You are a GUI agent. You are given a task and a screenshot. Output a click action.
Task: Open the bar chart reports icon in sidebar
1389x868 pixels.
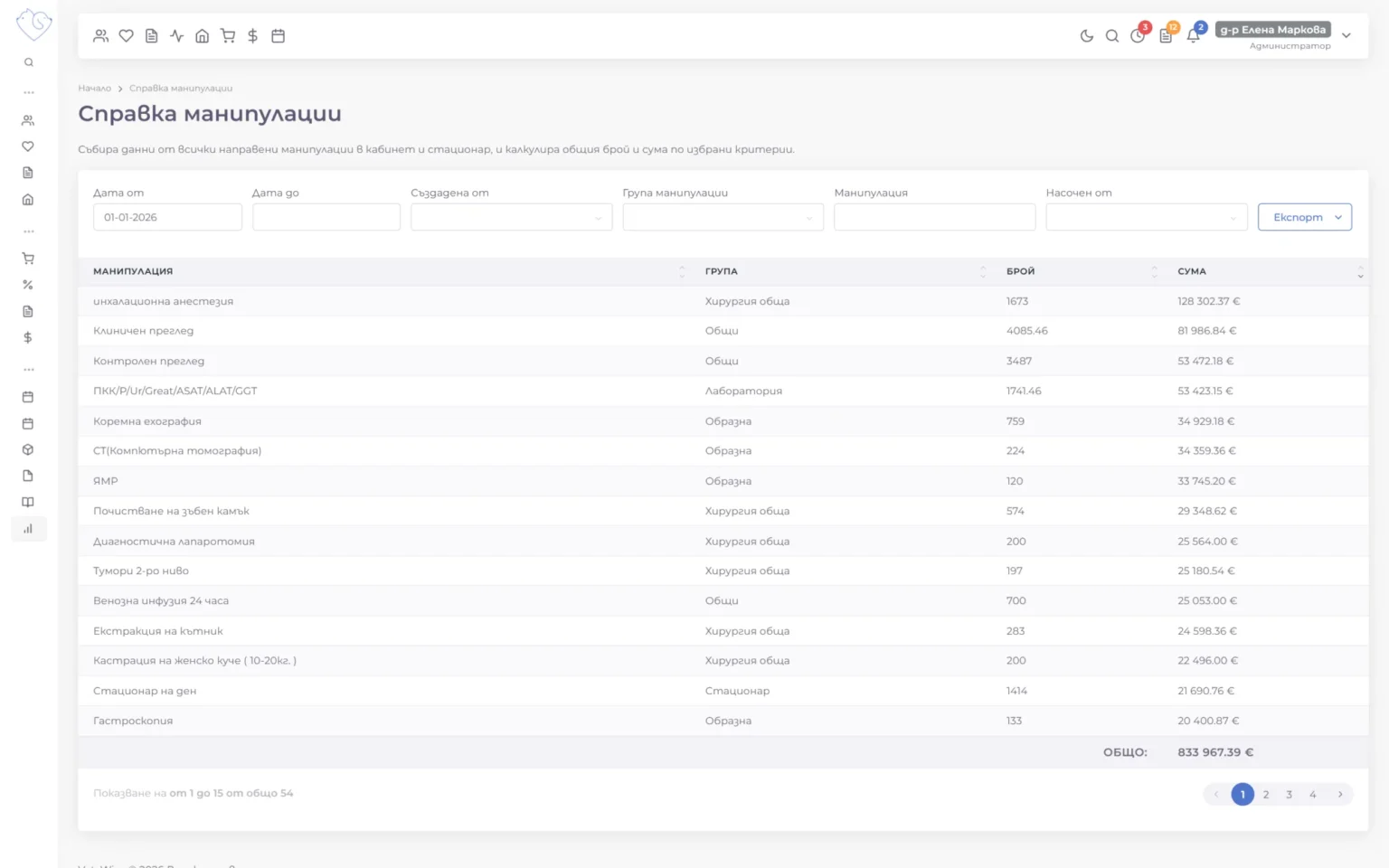(28, 529)
